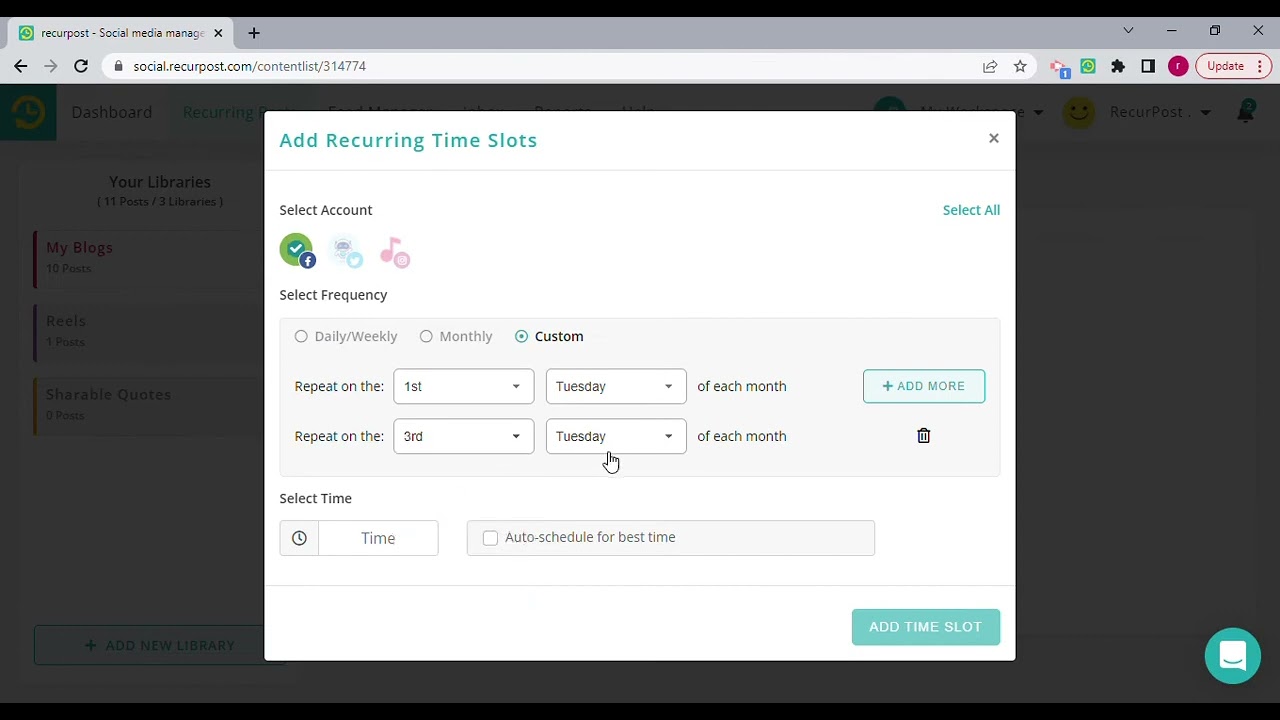
Task: Select the Instagram music-note account avatar
Action: pos(394,251)
